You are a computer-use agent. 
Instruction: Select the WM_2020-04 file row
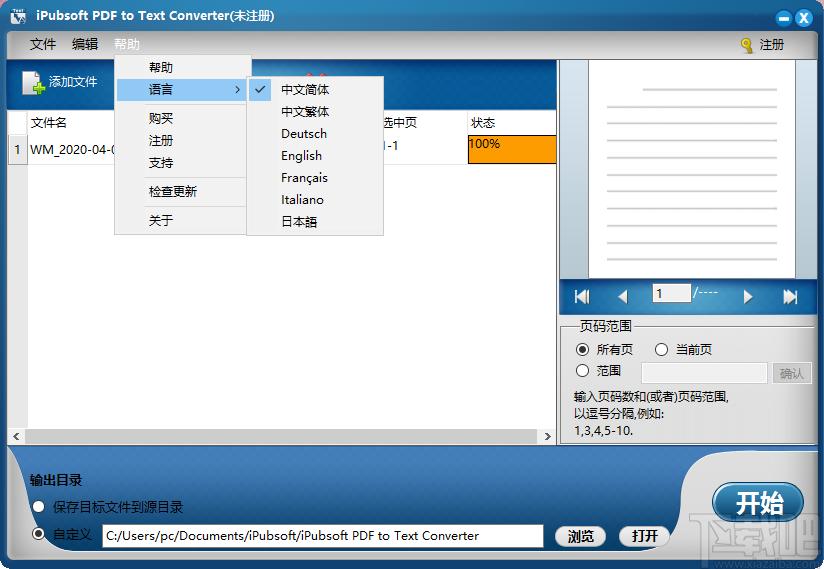click(x=281, y=149)
